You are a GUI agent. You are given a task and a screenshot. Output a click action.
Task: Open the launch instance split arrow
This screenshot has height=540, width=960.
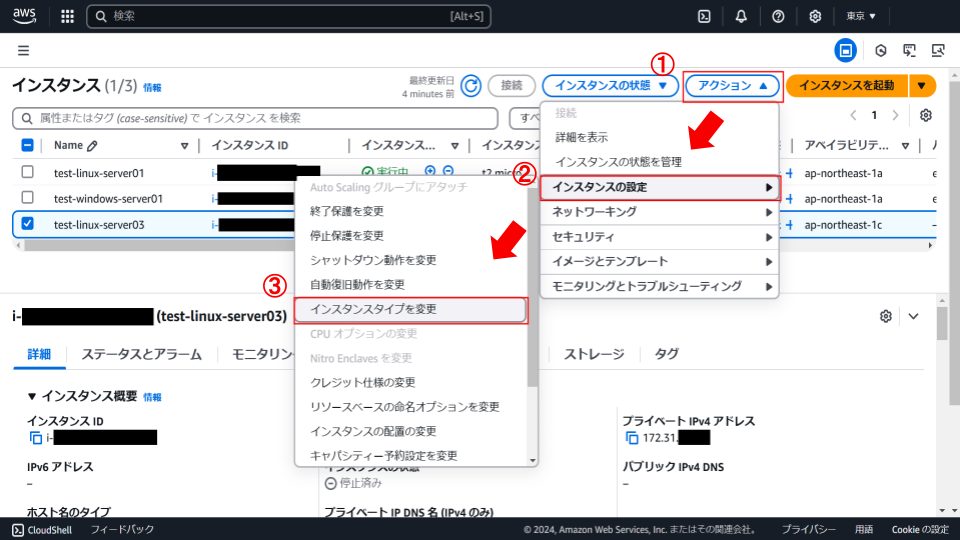(x=922, y=86)
